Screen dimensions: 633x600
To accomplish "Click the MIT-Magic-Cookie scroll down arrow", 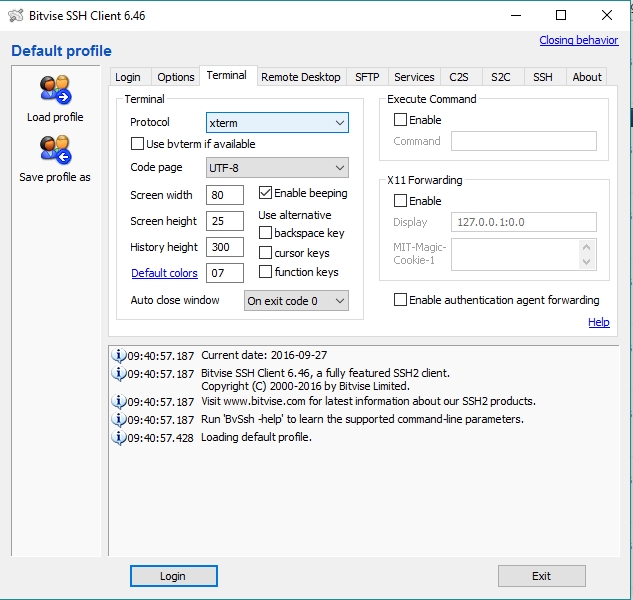I will point(587,262).
